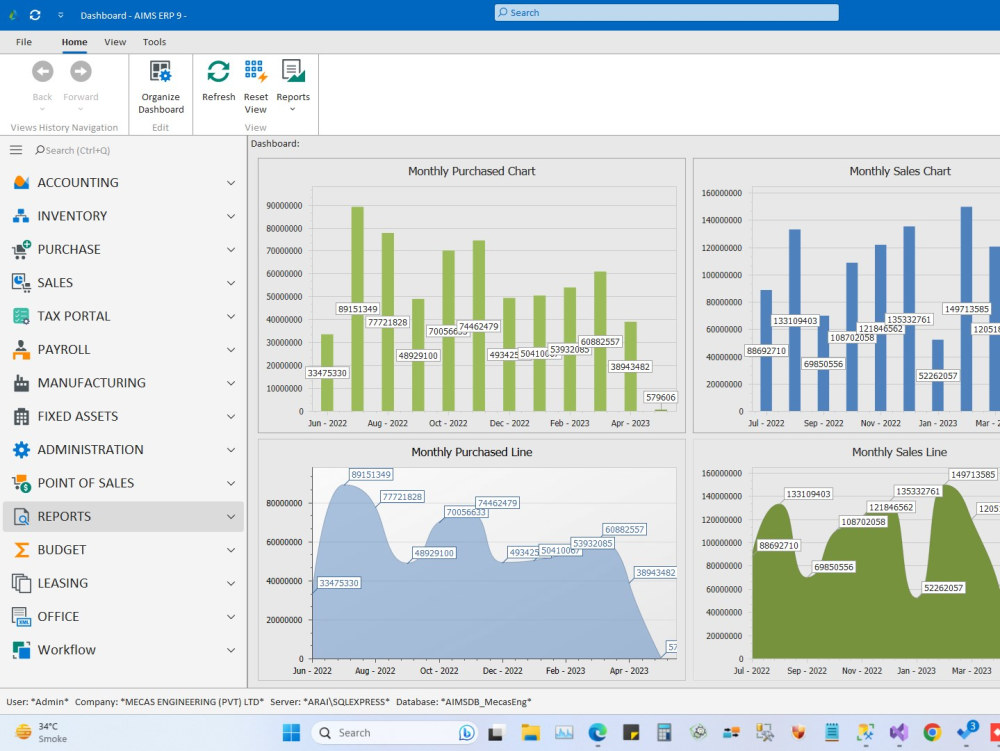Click the Tax Portal icon
This screenshot has width=1000, height=751.
[x=21, y=316]
